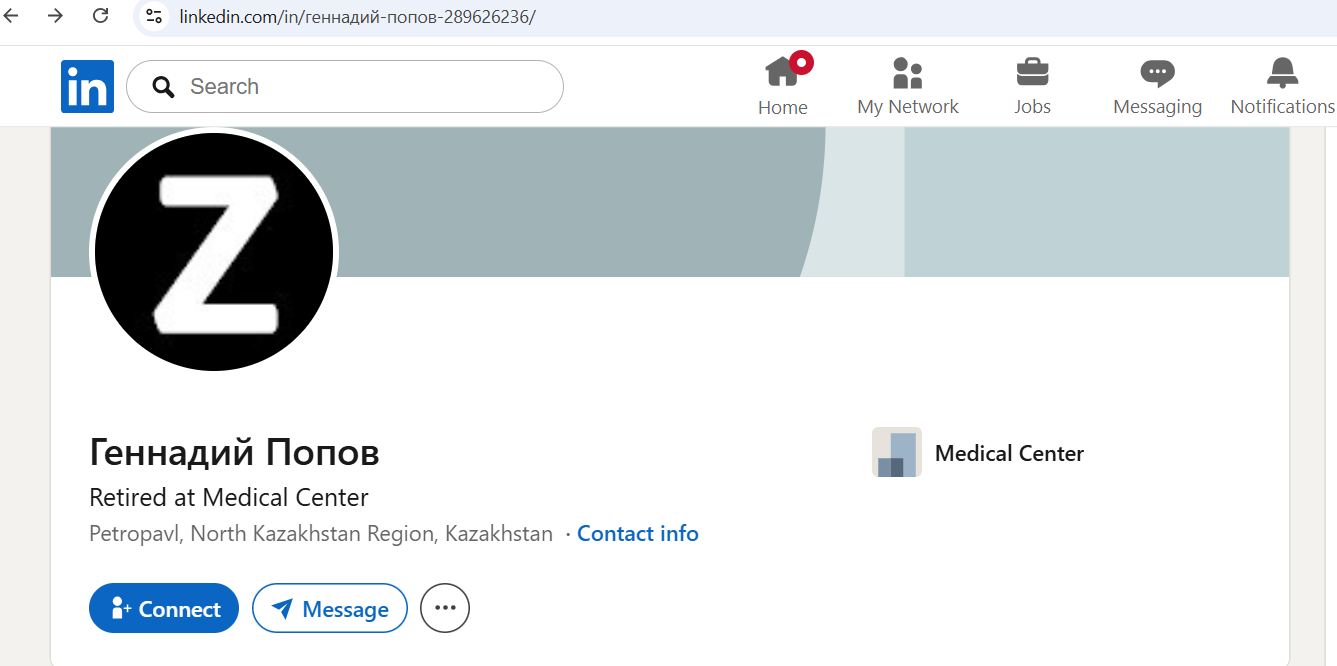
Task: Open the Contact info link
Action: pyautogui.click(x=637, y=534)
